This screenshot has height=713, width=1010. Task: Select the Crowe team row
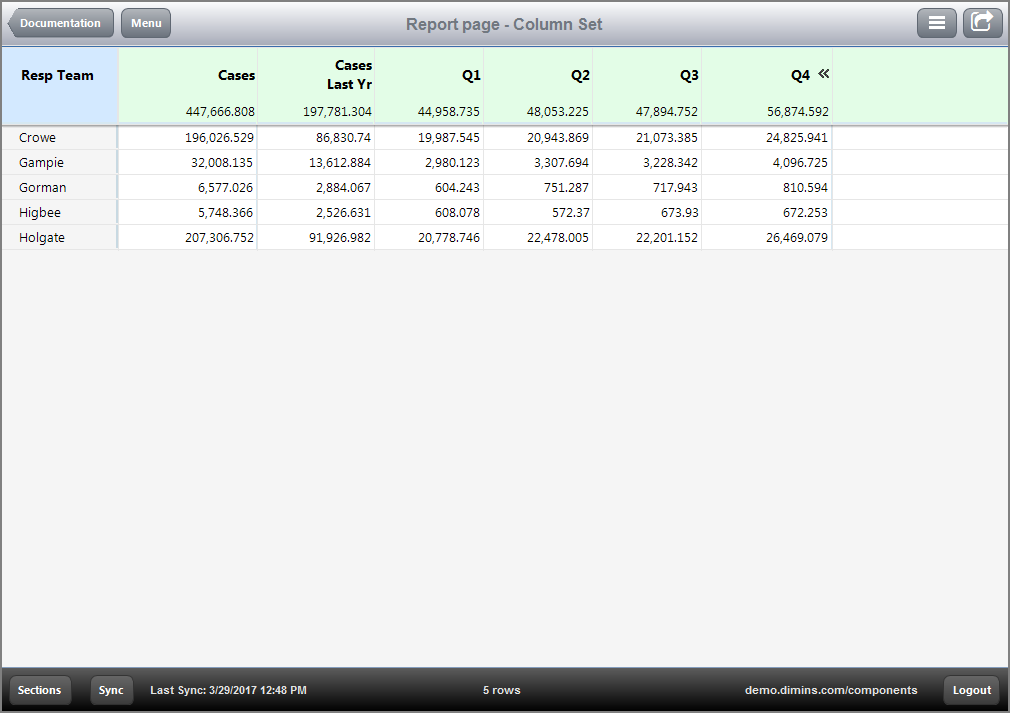(60, 137)
